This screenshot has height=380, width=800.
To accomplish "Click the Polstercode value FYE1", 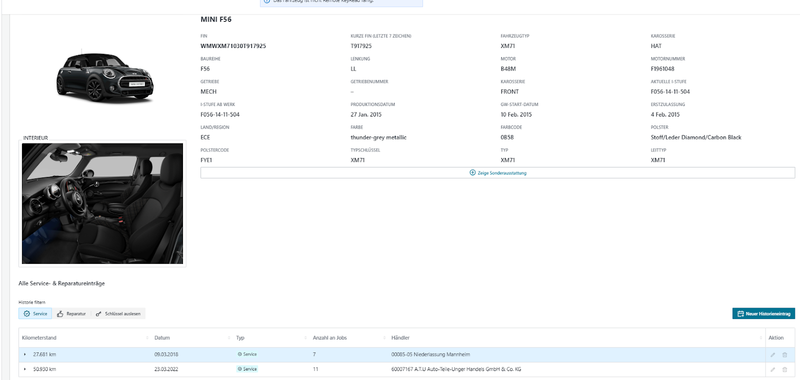I will click(208, 160).
